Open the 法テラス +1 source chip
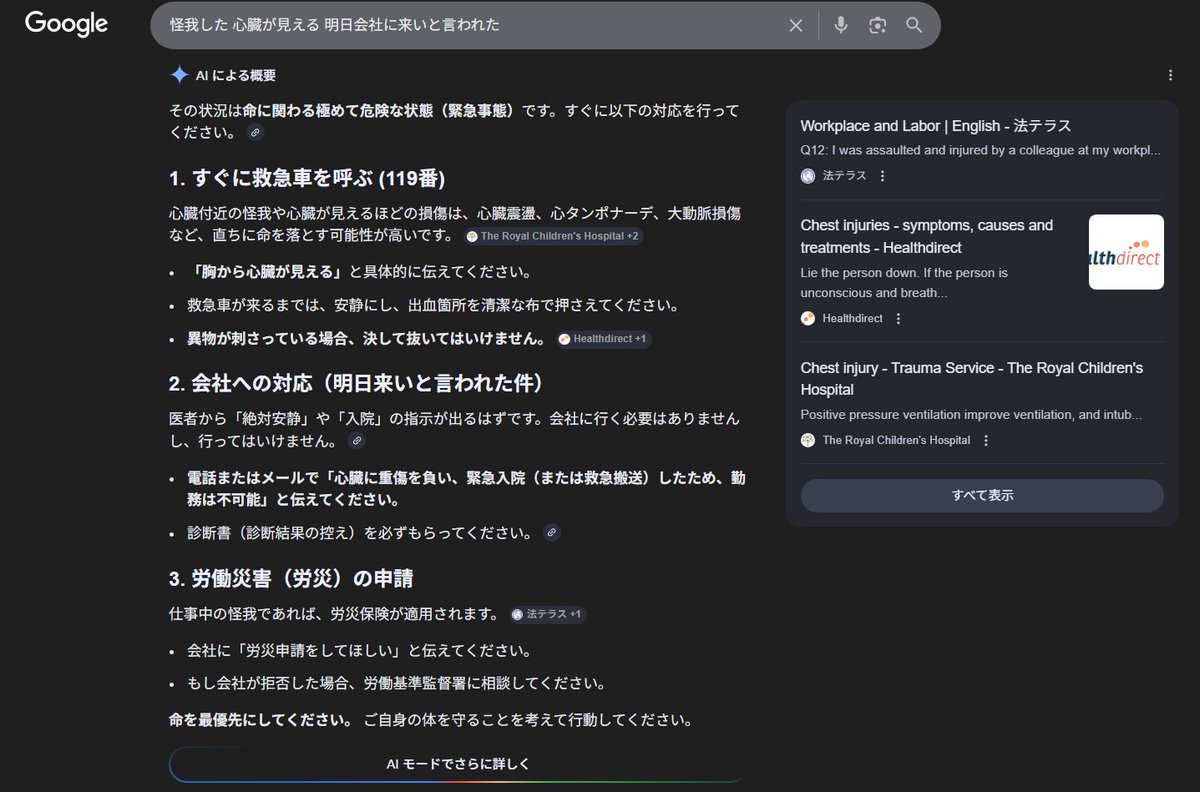1200x792 pixels. coord(547,614)
